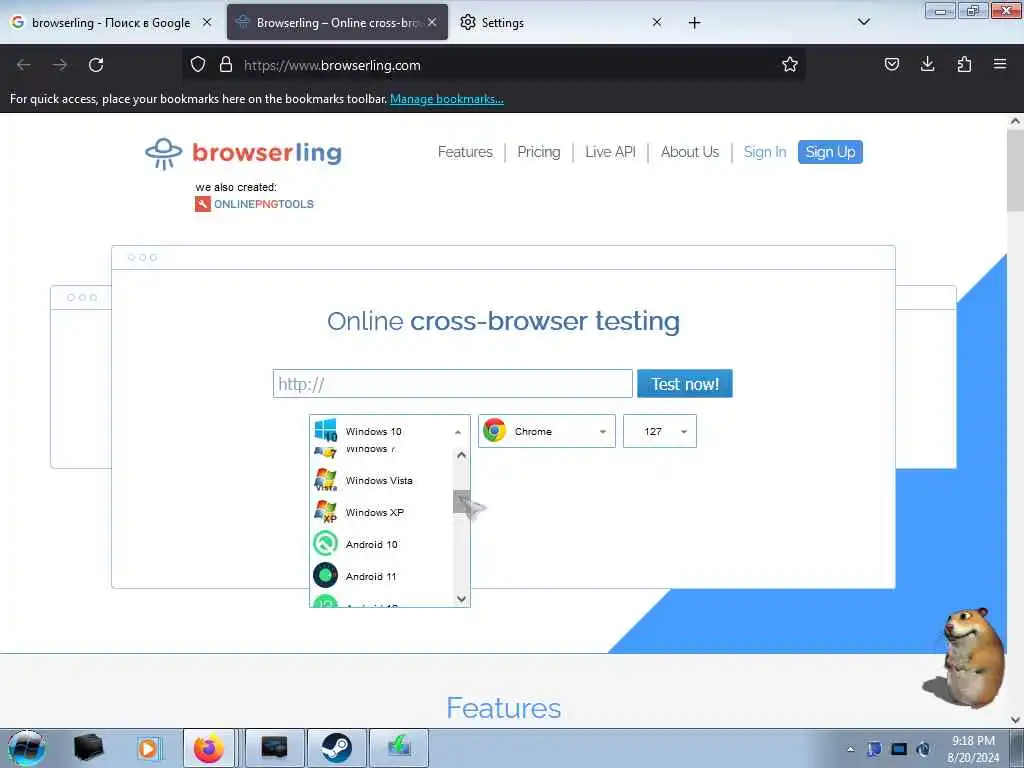Click the ONLINEPNGTOOLS red icon

pos(202,204)
